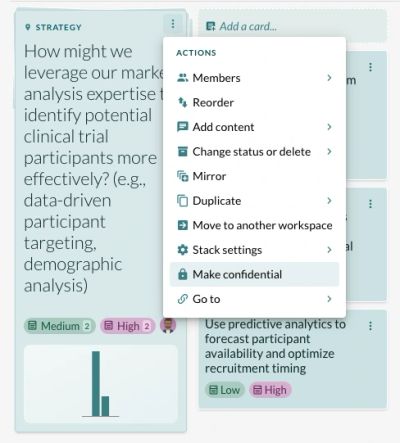Expand the Go to submenu arrow
This screenshot has height=443, width=400.
coord(329,299)
